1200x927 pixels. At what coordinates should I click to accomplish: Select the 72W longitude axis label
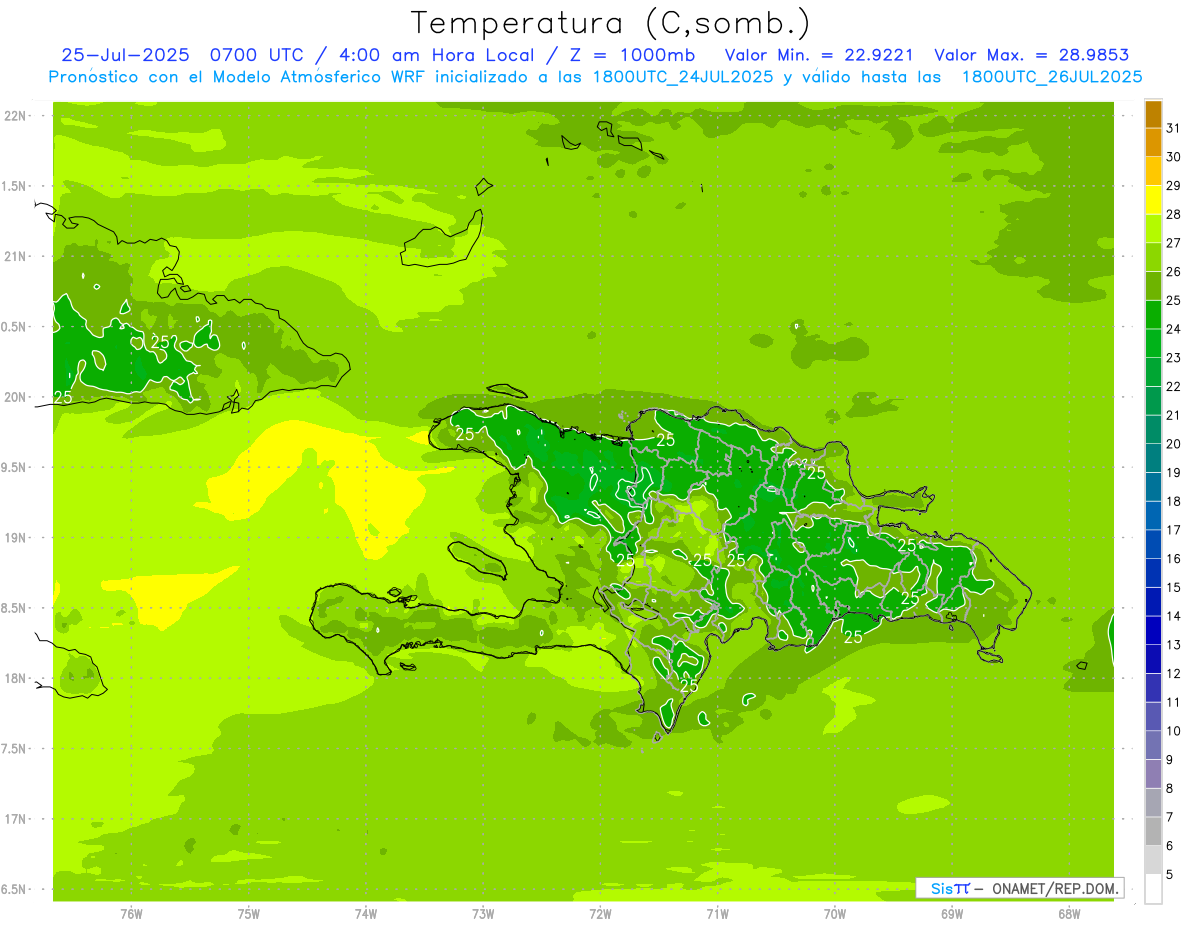[x=600, y=913]
